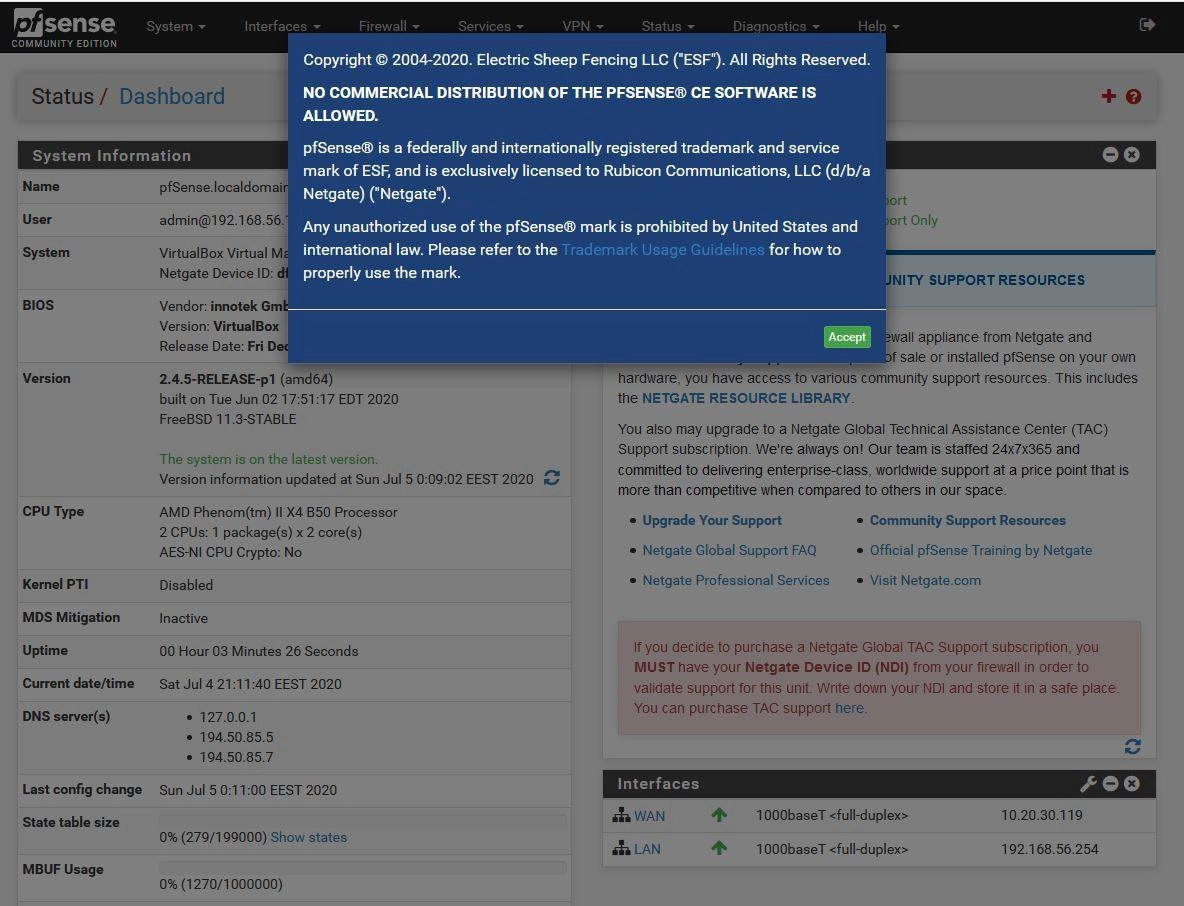Select version text 2.4.5-RELEASE-p1
Screen dimensions: 1184x906
point(217,379)
